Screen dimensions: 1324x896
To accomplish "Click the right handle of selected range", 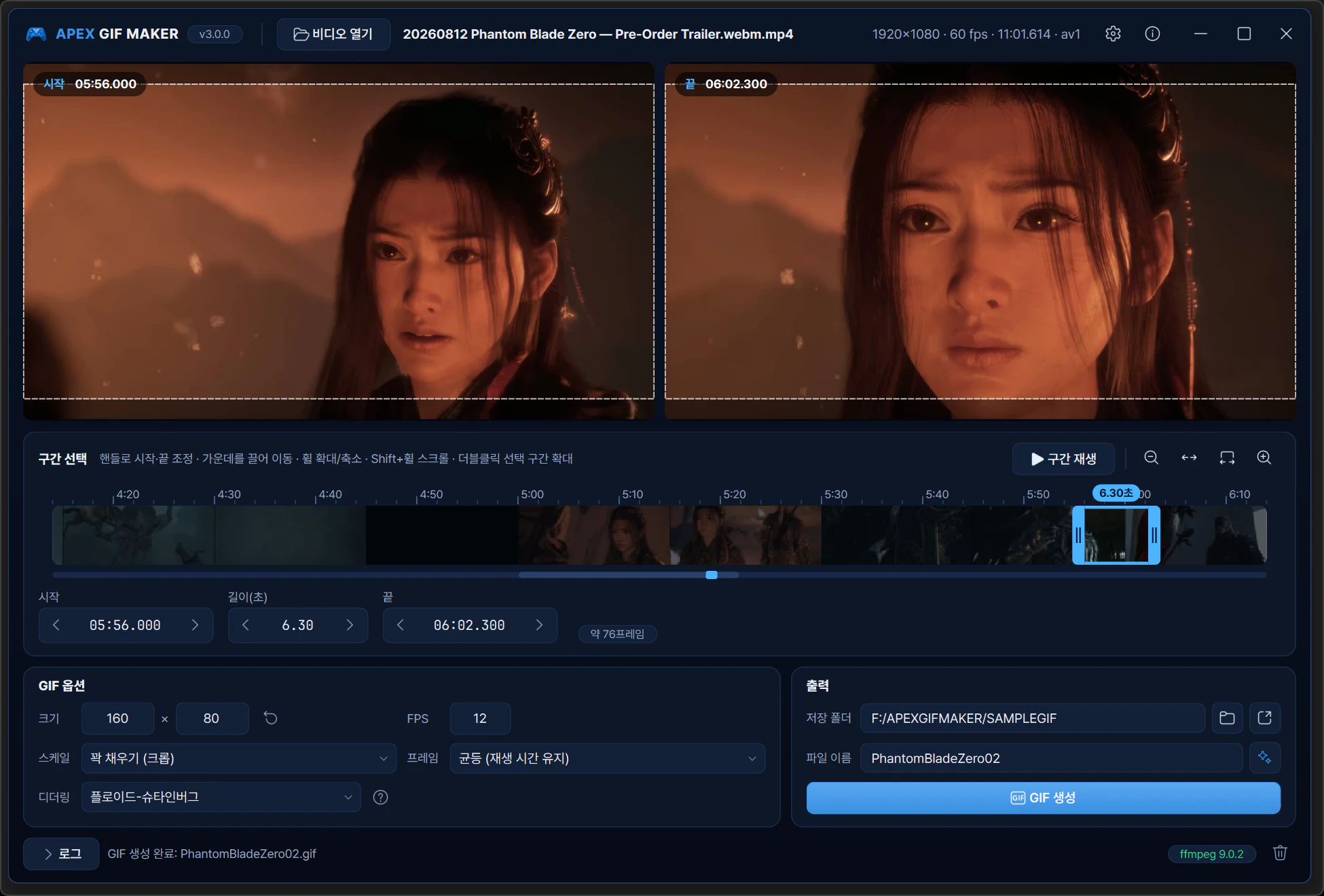I will tap(1154, 535).
